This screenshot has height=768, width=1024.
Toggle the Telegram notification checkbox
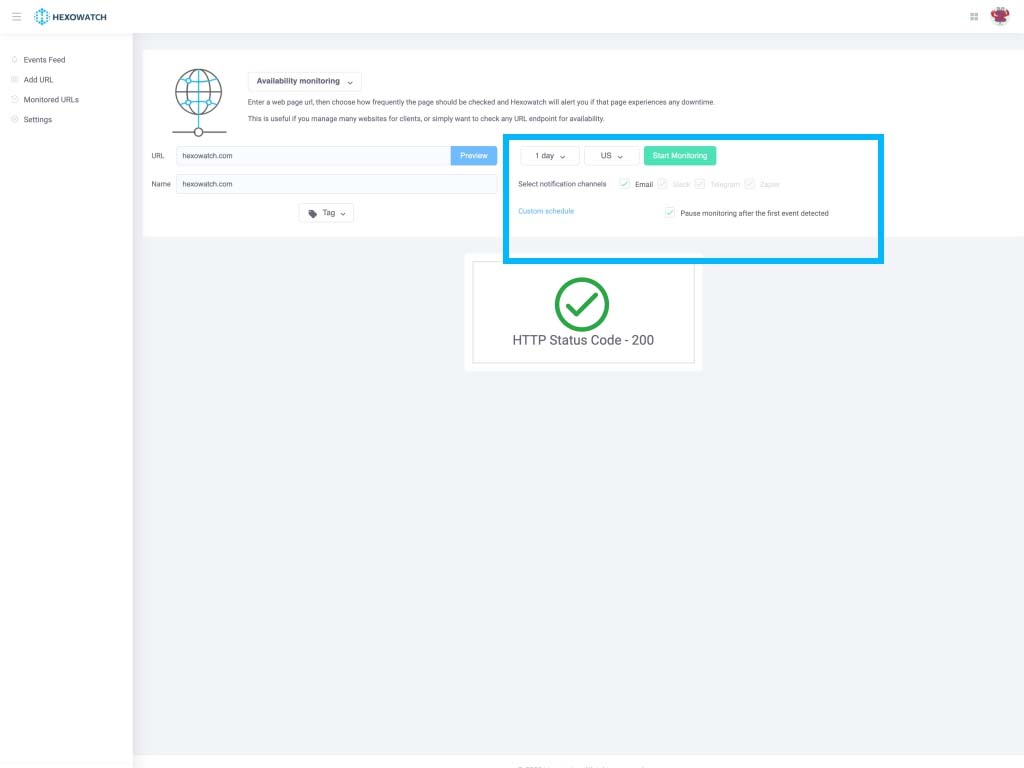700,184
